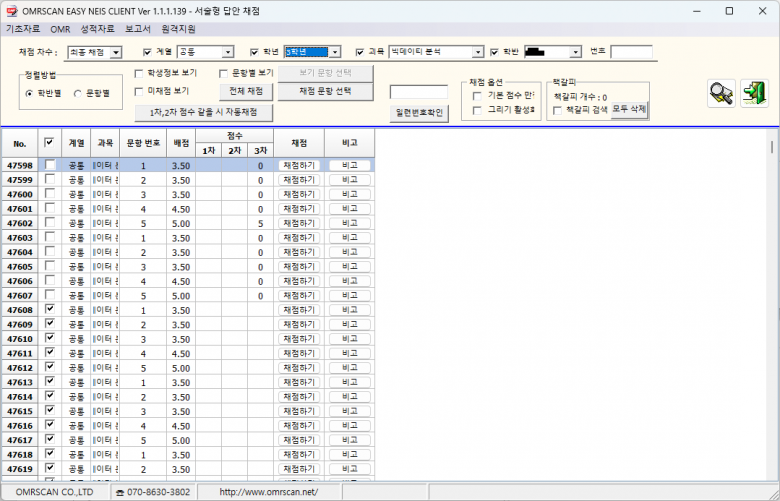780x501 pixels.
Task: Click the 번호 input field
Action: [x=631, y=52]
